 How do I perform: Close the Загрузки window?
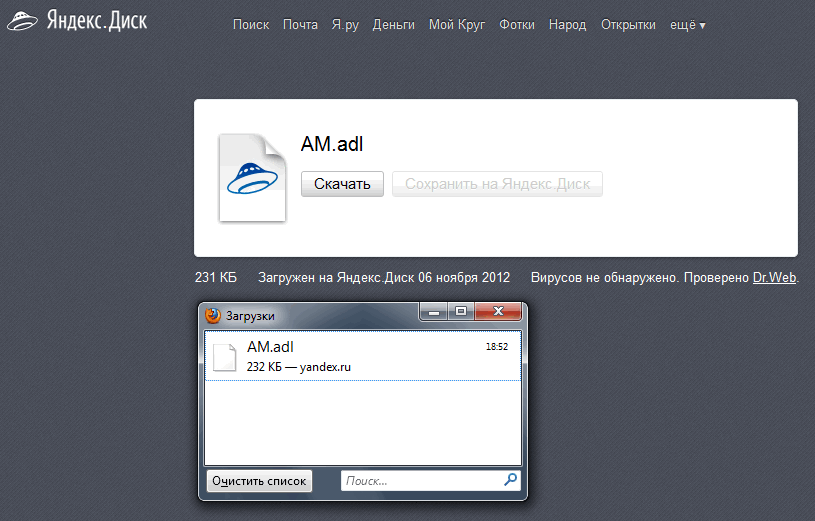tap(498, 311)
